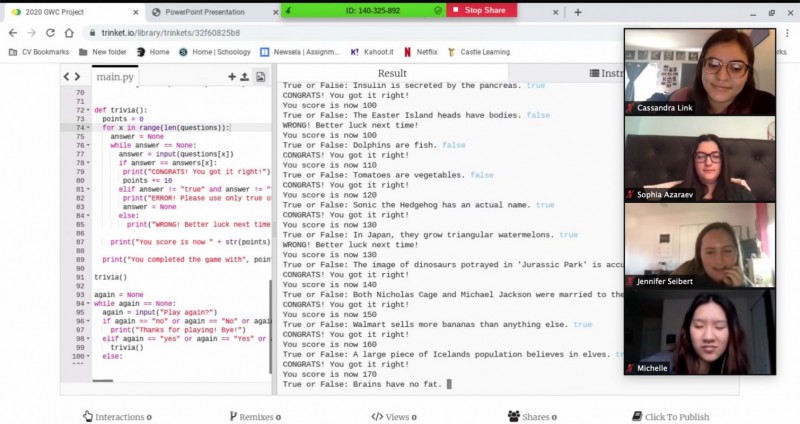Click the next file right arrow
Screen dimensions: 800x424
click(78, 76)
